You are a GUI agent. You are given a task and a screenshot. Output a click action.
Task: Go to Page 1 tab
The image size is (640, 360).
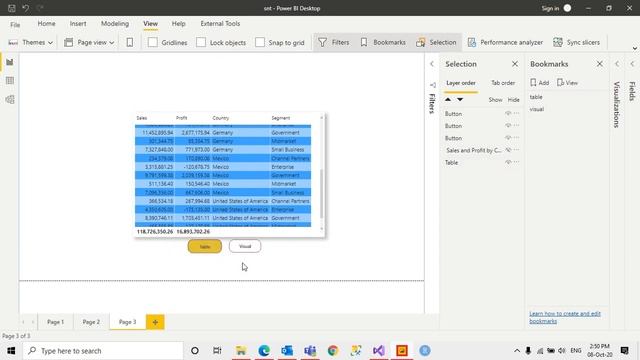tap(56, 322)
